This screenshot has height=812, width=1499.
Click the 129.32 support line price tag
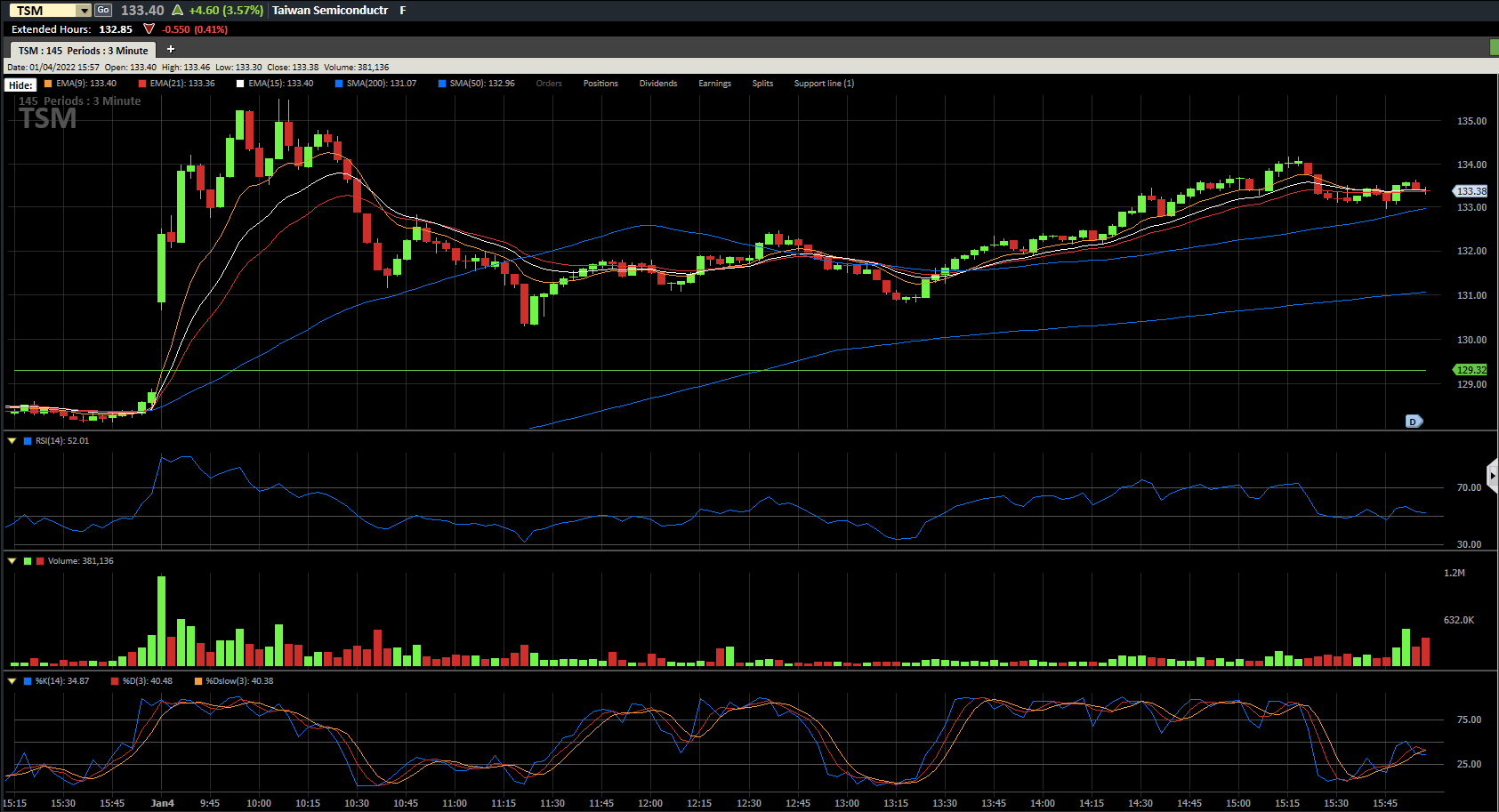click(1471, 370)
